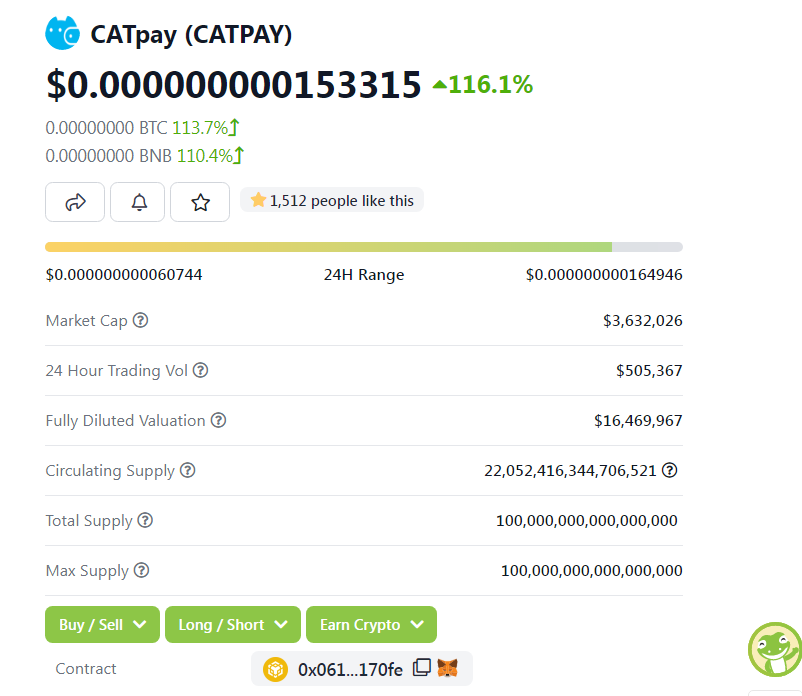Click the 24H Range label
Image resolution: width=802 pixels, height=696 pixels.
click(x=364, y=275)
